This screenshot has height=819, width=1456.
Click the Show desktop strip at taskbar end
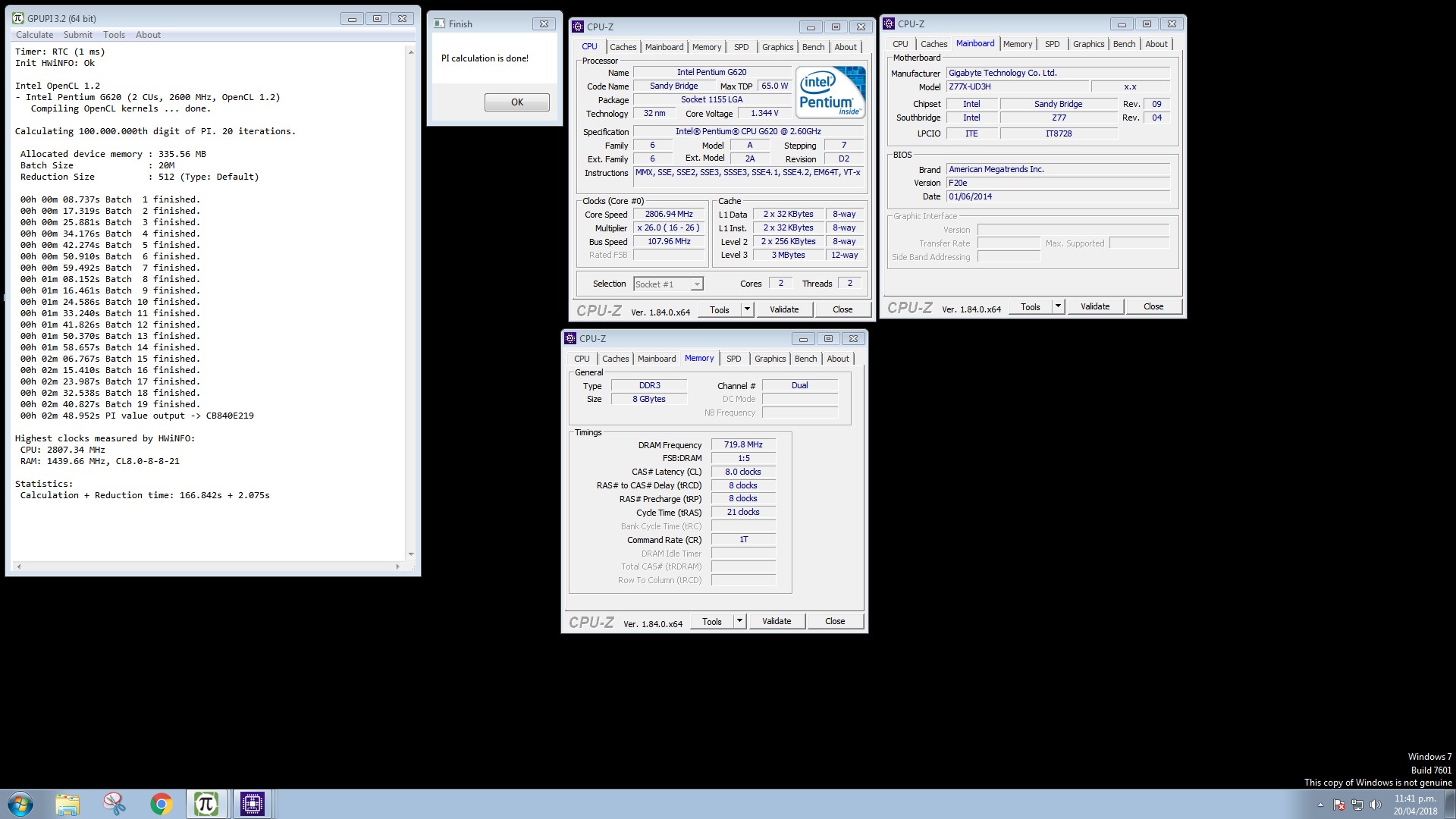point(1450,804)
